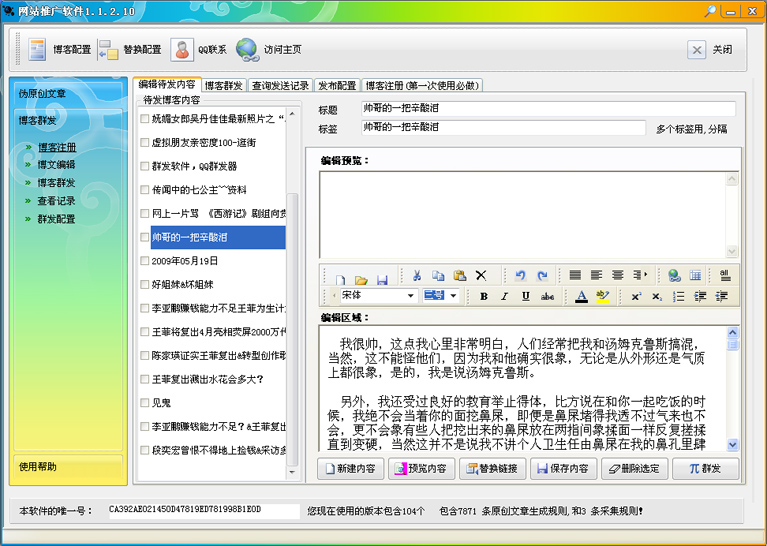Pick the text highlight color swatch
The image size is (767, 546).
(603, 297)
